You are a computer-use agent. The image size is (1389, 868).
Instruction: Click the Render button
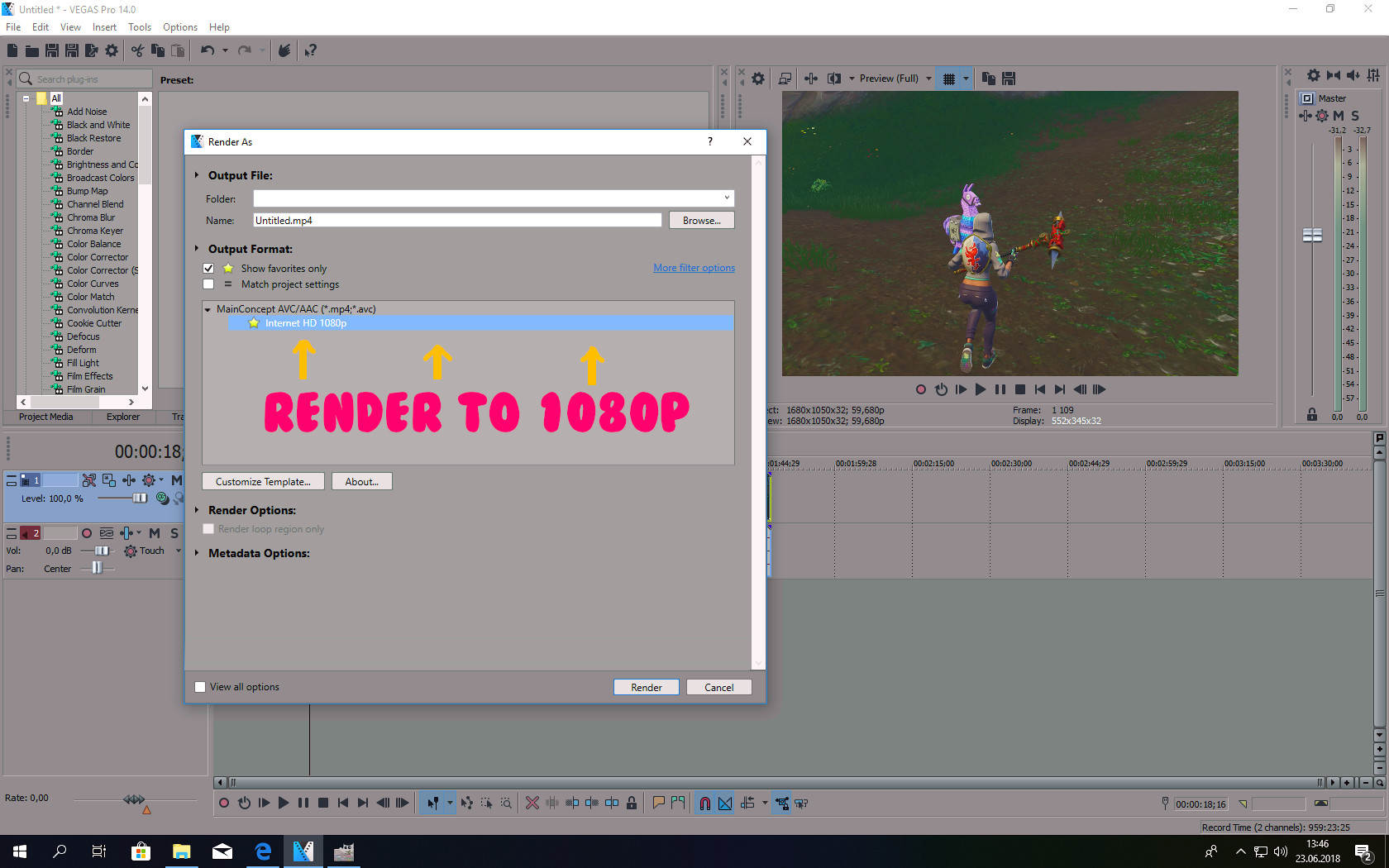click(x=647, y=687)
